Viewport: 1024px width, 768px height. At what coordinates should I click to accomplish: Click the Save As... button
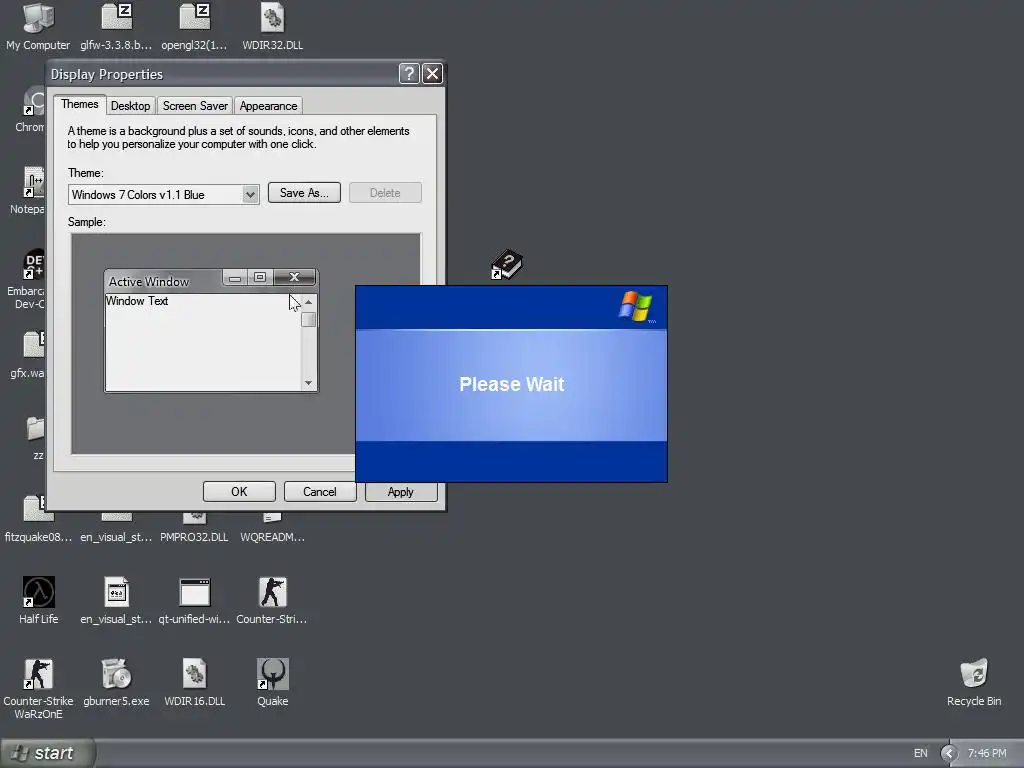(x=304, y=193)
